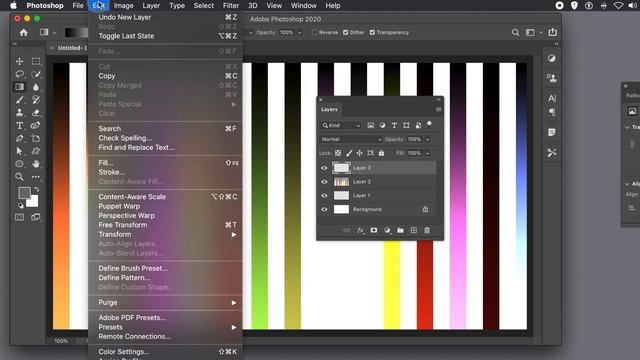Open the Image menu
640x360 pixels.
tap(123, 6)
